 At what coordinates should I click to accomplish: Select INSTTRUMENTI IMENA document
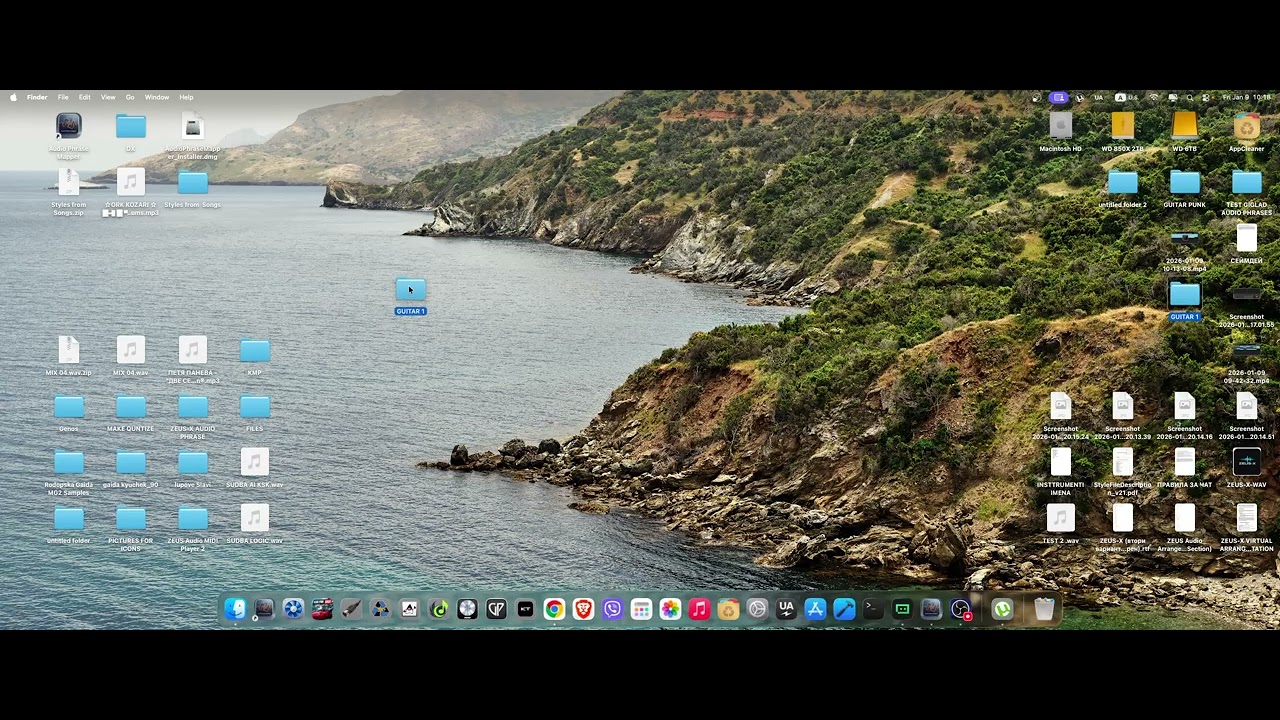click(x=1061, y=462)
